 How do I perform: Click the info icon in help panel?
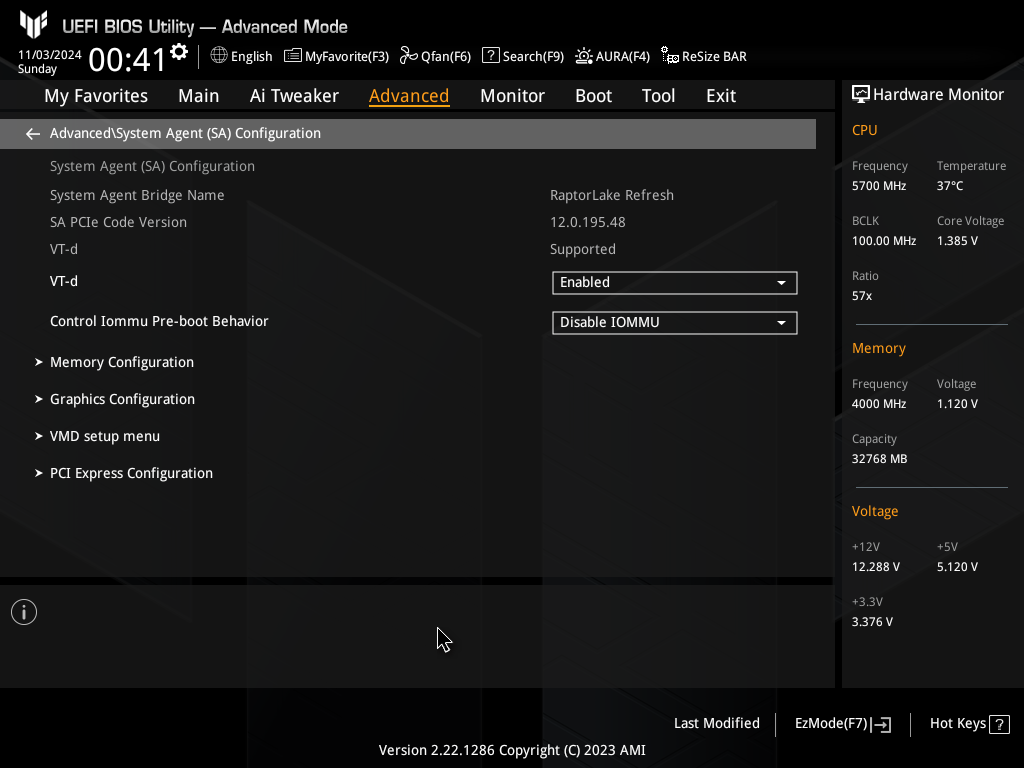click(x=24, y=612)
